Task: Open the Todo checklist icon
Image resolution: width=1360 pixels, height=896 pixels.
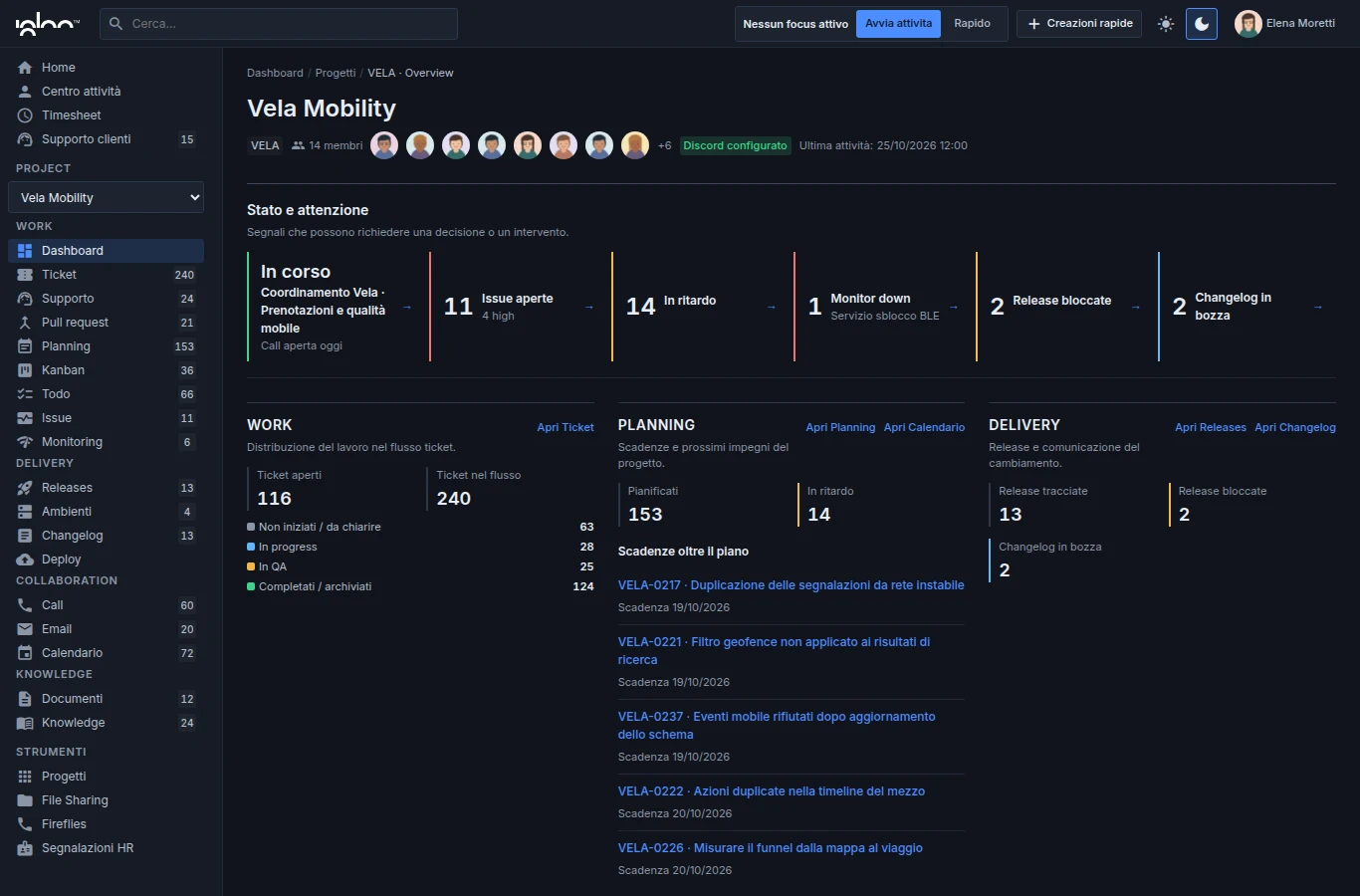Action: click(x=25, y=394)
